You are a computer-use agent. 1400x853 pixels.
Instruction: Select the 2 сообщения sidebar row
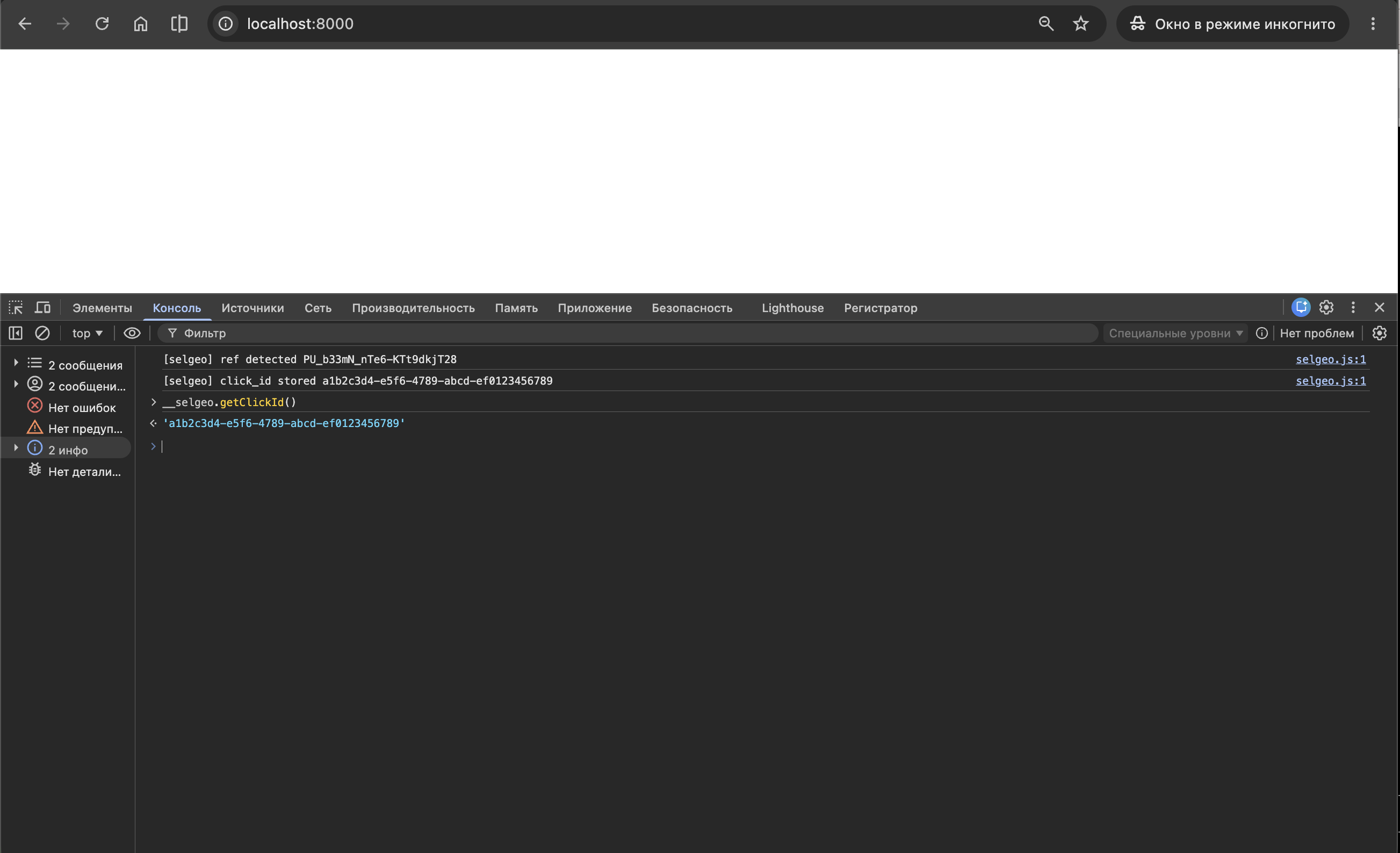click(67, 364)
